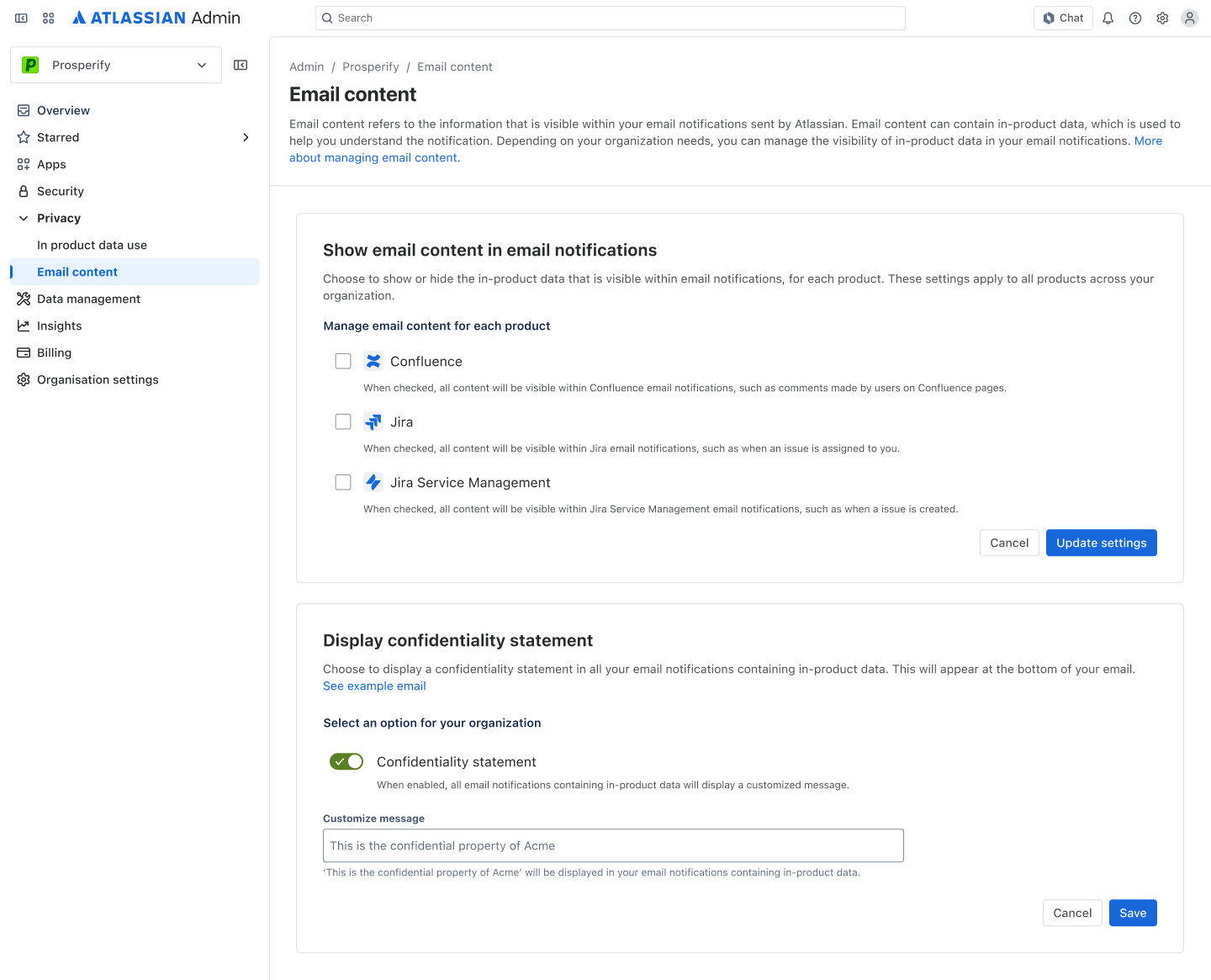
Task: Expand the Starred chevron
Action: tap(246, 137)
